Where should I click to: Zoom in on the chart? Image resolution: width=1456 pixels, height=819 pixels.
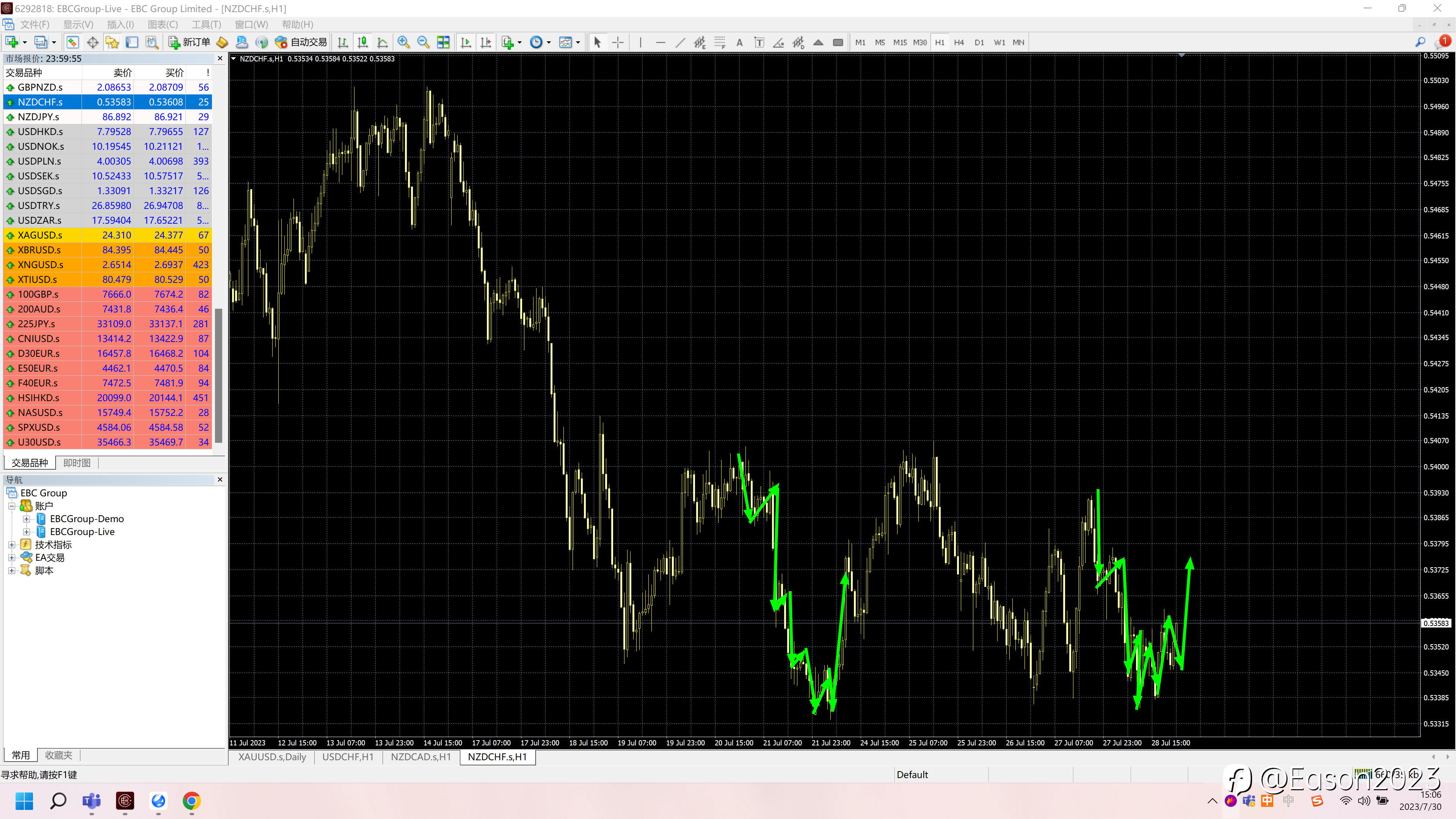pos(403,42)
